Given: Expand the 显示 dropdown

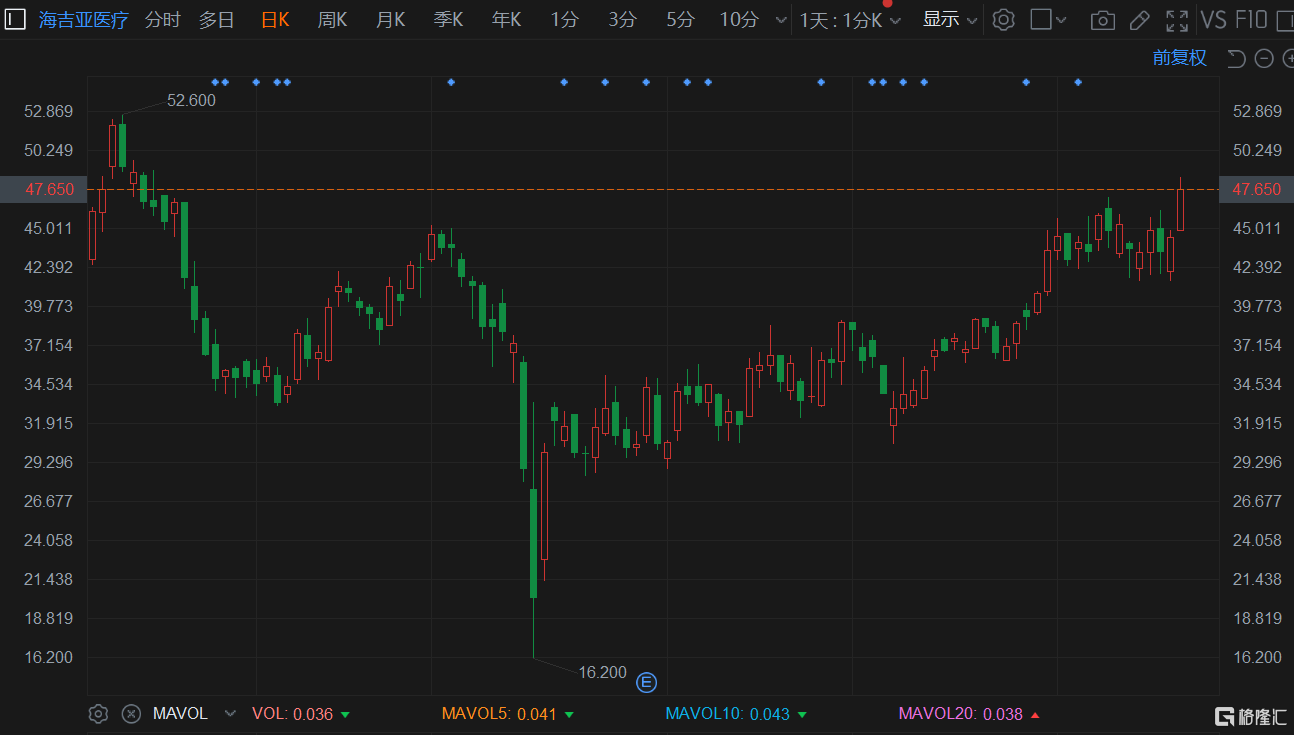Looking at the screenshot, I should 949,20.
